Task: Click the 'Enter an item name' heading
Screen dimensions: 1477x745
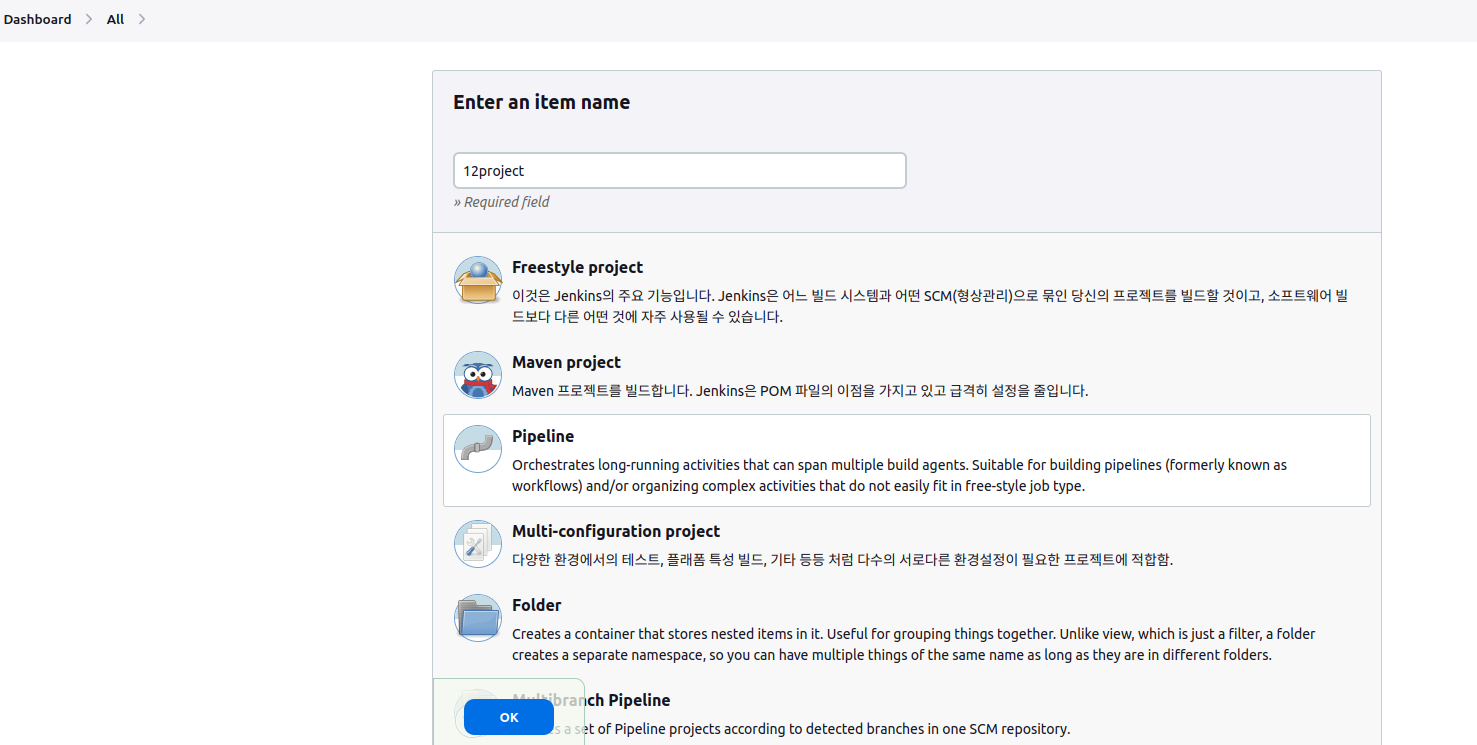Action: pos(542,102)
